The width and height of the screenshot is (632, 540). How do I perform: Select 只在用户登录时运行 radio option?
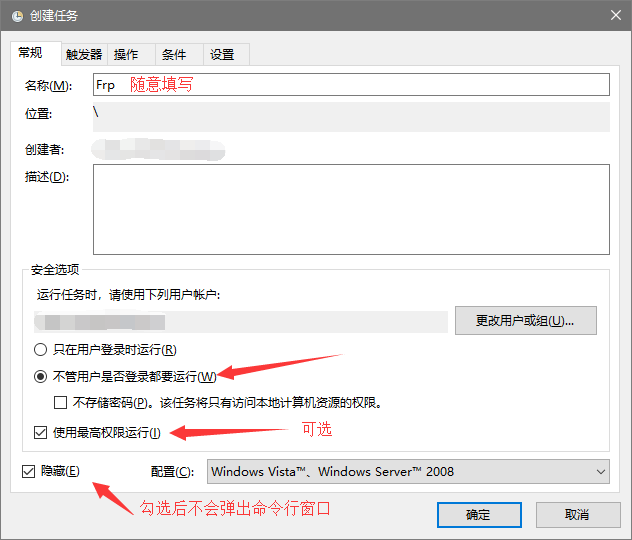pos(40,350)
